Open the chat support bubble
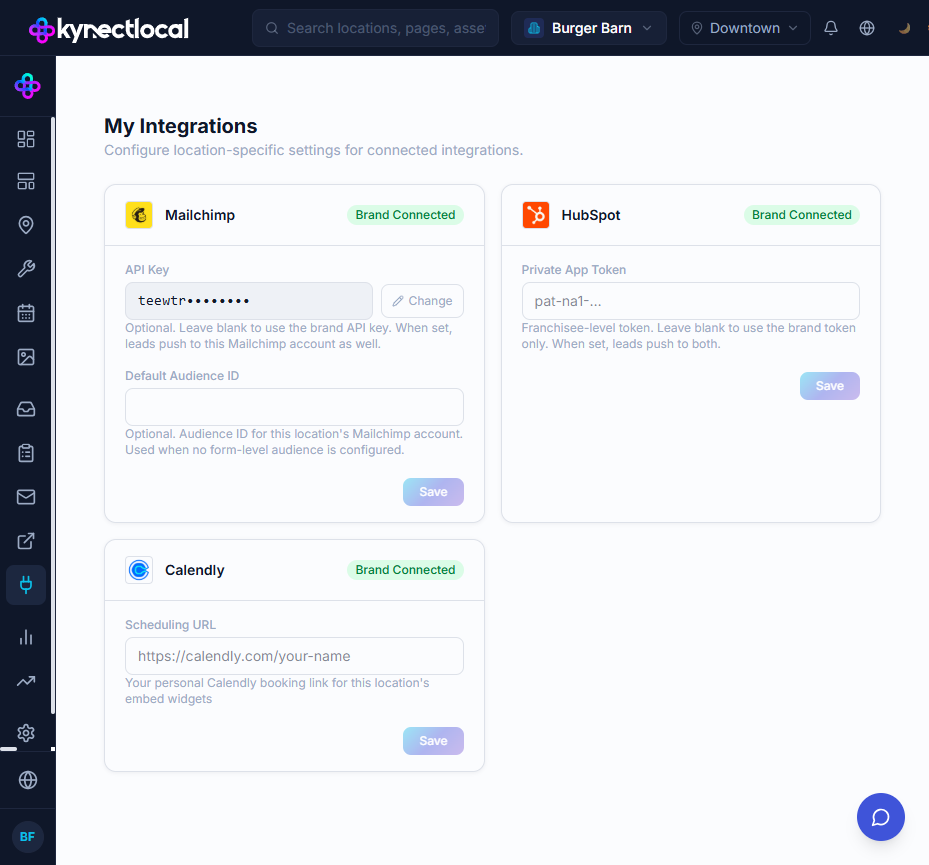Screen dimensions: 929x865 pyautogui.click(x=881, y=817)
